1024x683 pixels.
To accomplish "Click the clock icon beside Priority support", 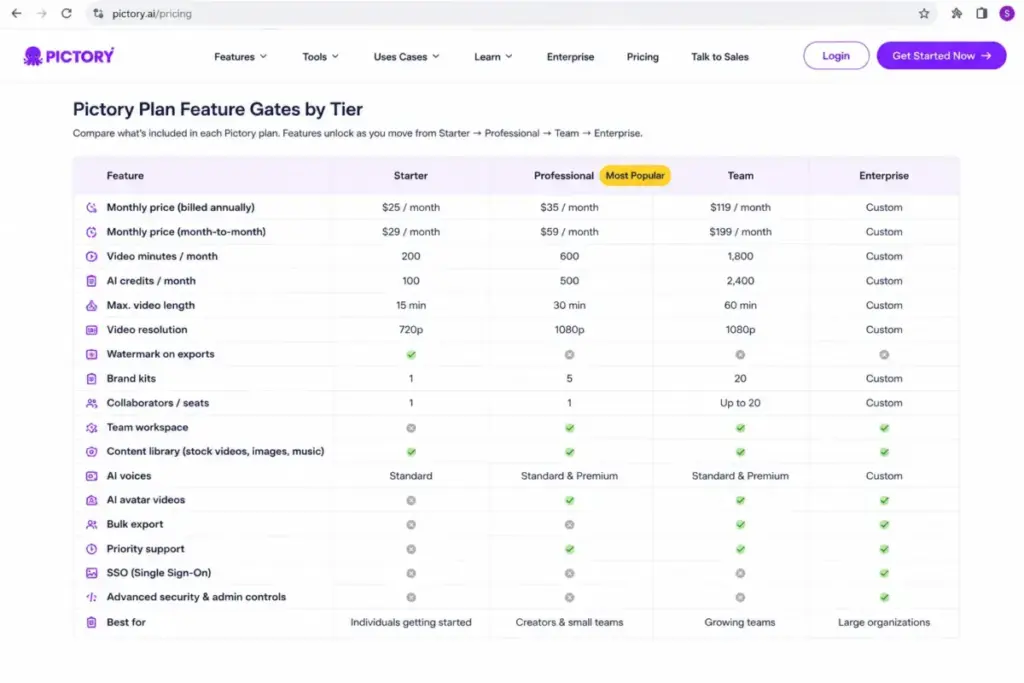I will pos(91,549).
